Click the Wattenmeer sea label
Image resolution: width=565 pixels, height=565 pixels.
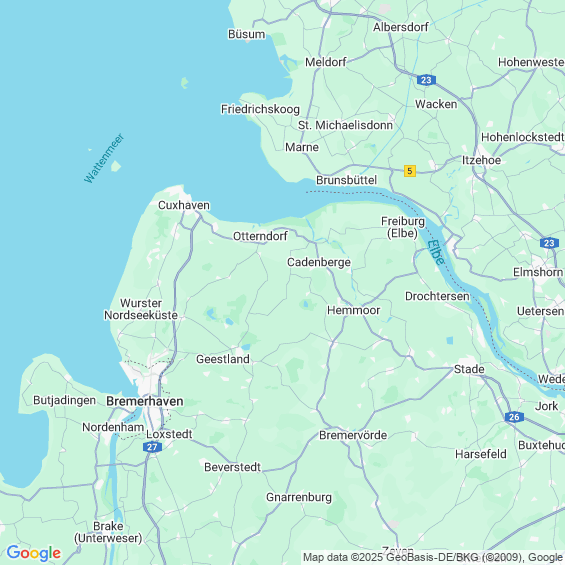pos(104,158)
